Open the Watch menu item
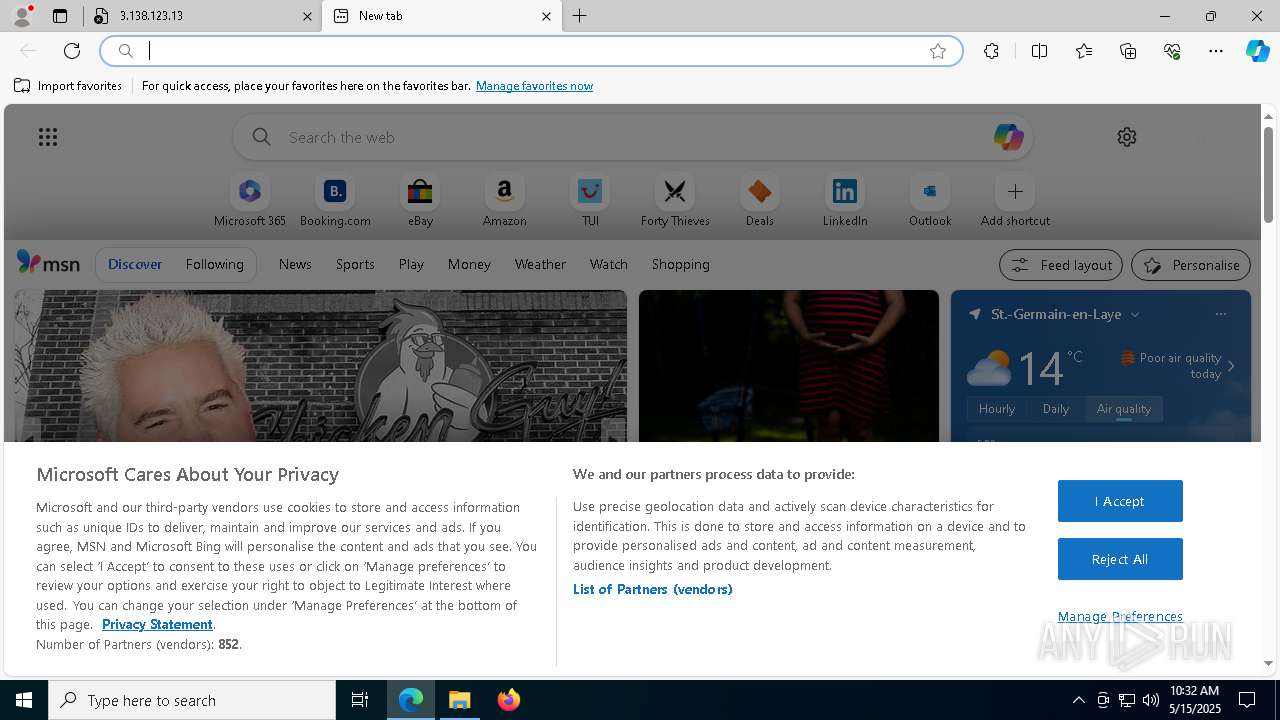 point(608,264)
